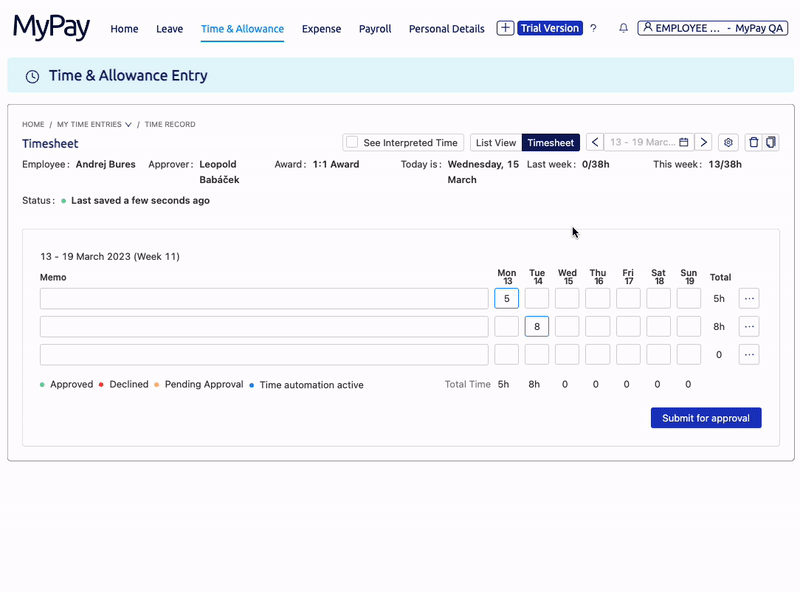Switch to List View
The image size is (800, 592).
coord(496,142)
